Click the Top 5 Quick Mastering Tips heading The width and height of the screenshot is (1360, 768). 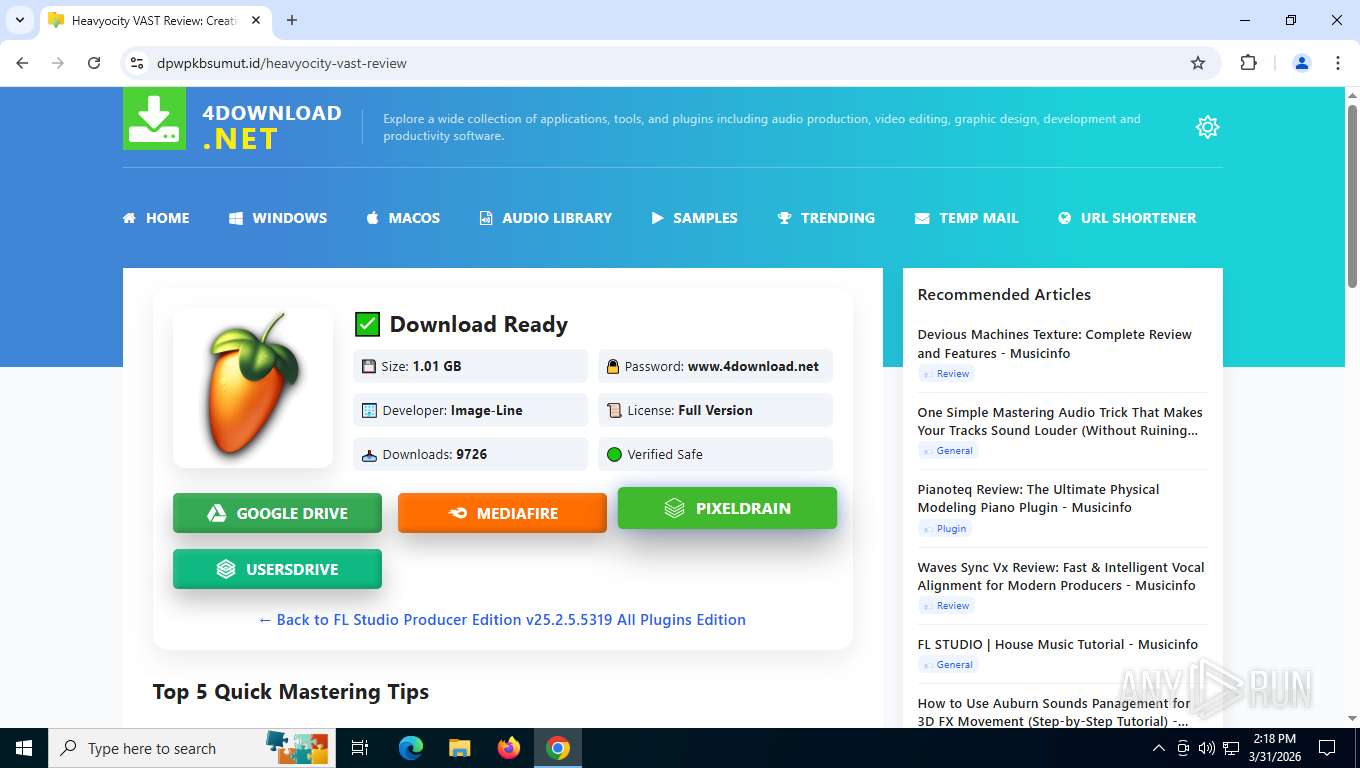coord(291,692)
